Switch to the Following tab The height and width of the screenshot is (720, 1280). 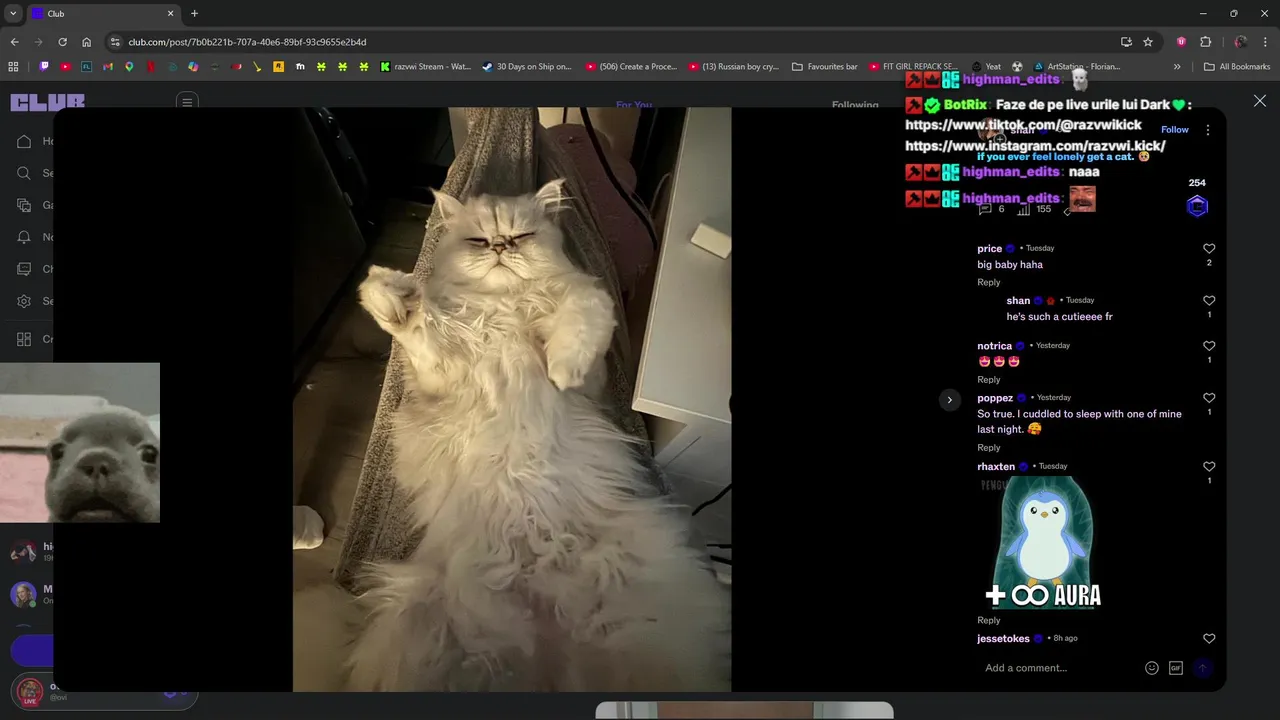(x=855, y=104)
